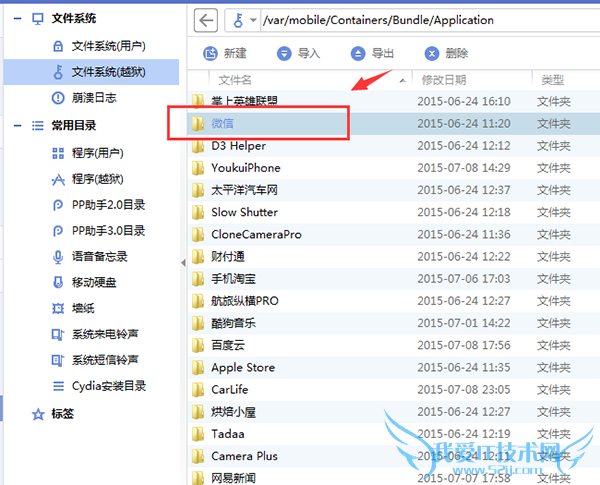Click date 2015-07-06 17:03 in 手机淘宝 row
Viewport: 600px width, 485px height.
pos(464,279)
